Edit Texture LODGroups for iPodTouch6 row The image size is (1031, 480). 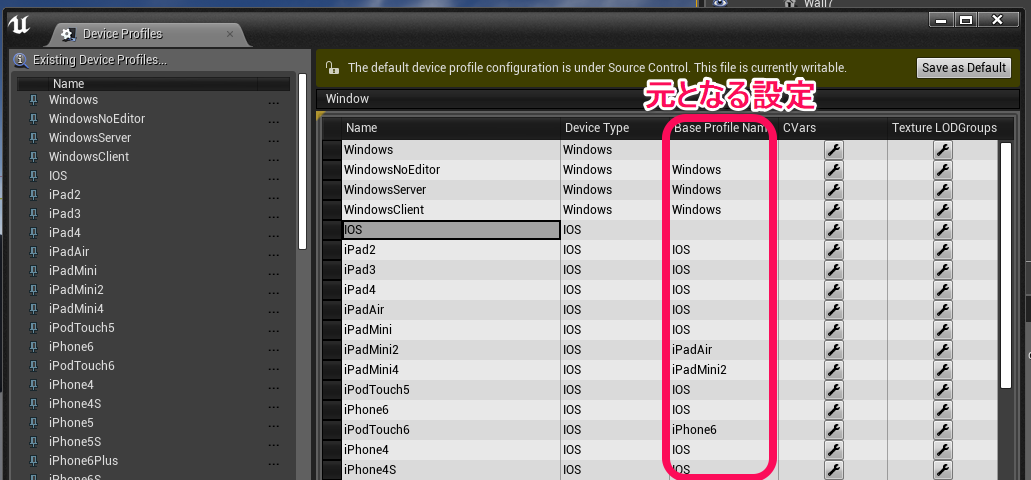pos(942,430)
